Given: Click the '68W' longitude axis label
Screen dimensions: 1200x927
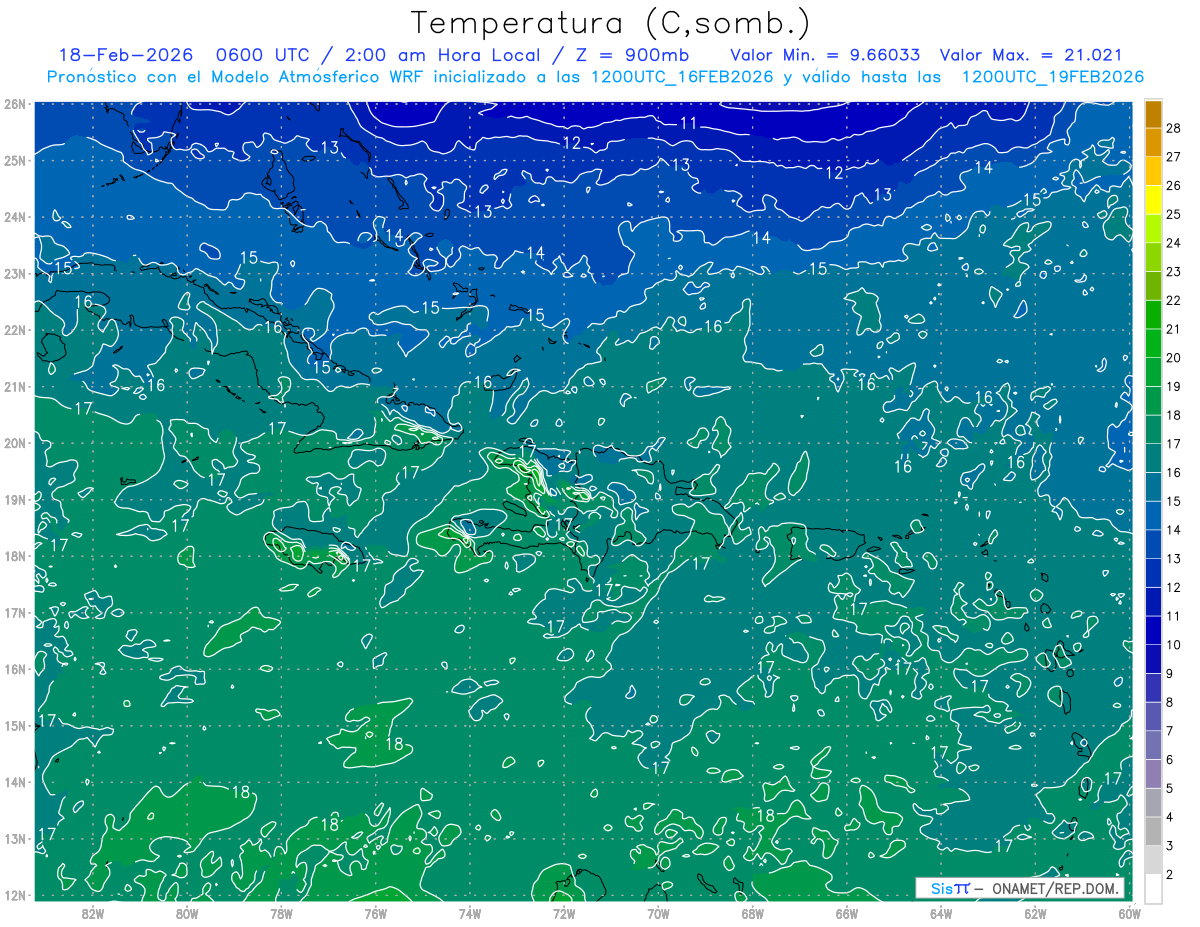Looking at the screenshot, I should pyautogui.click(x=752, y=913).
